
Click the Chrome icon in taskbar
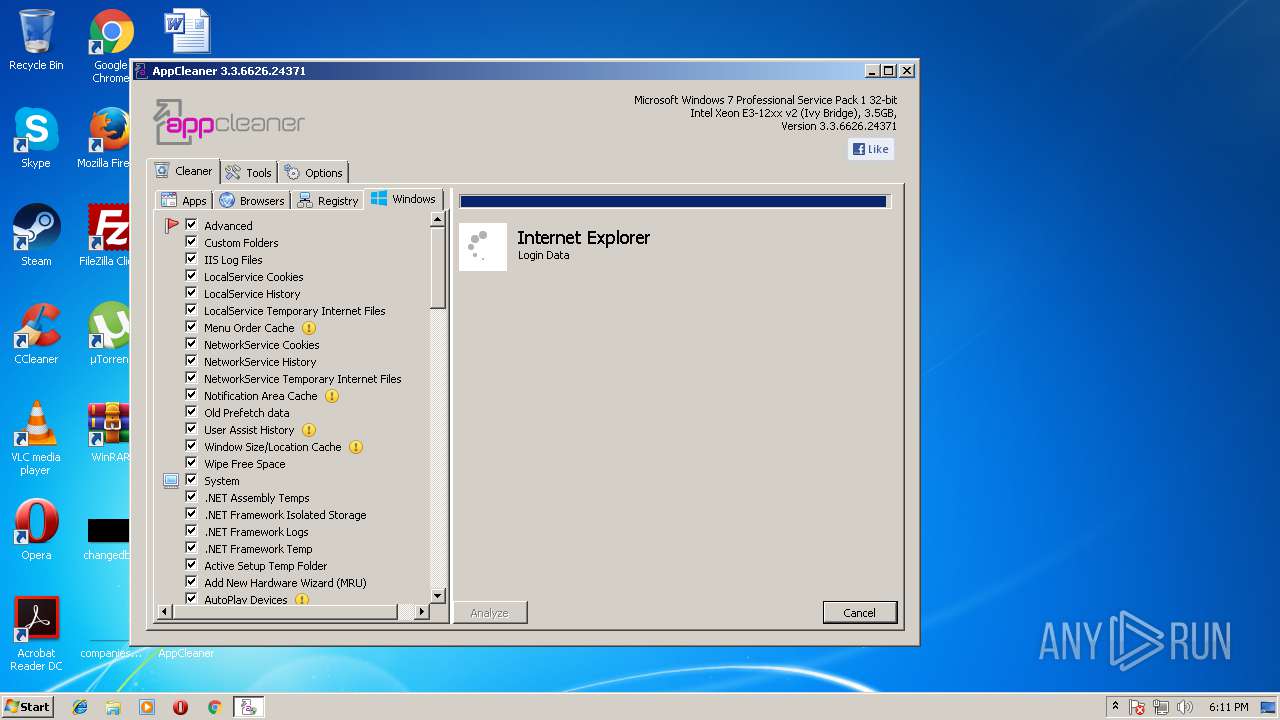tap(214, 707)
